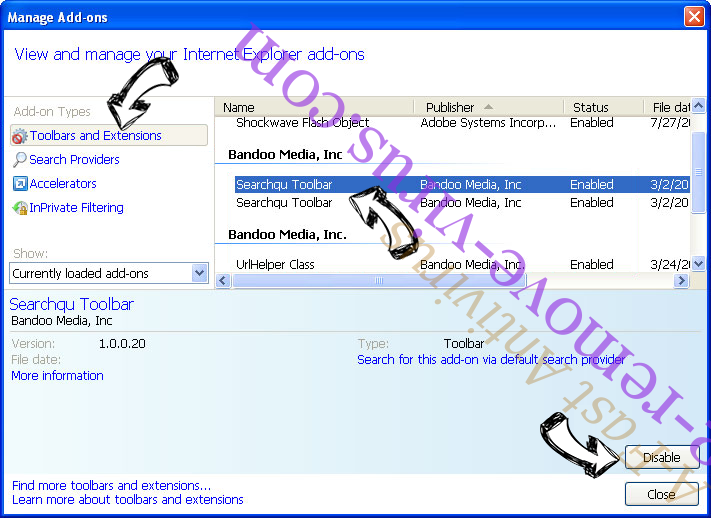Screen dimensions: 711x518
Task: Select the highlighted Searchqu Toolbar row
Action: [x=462, y=185]
